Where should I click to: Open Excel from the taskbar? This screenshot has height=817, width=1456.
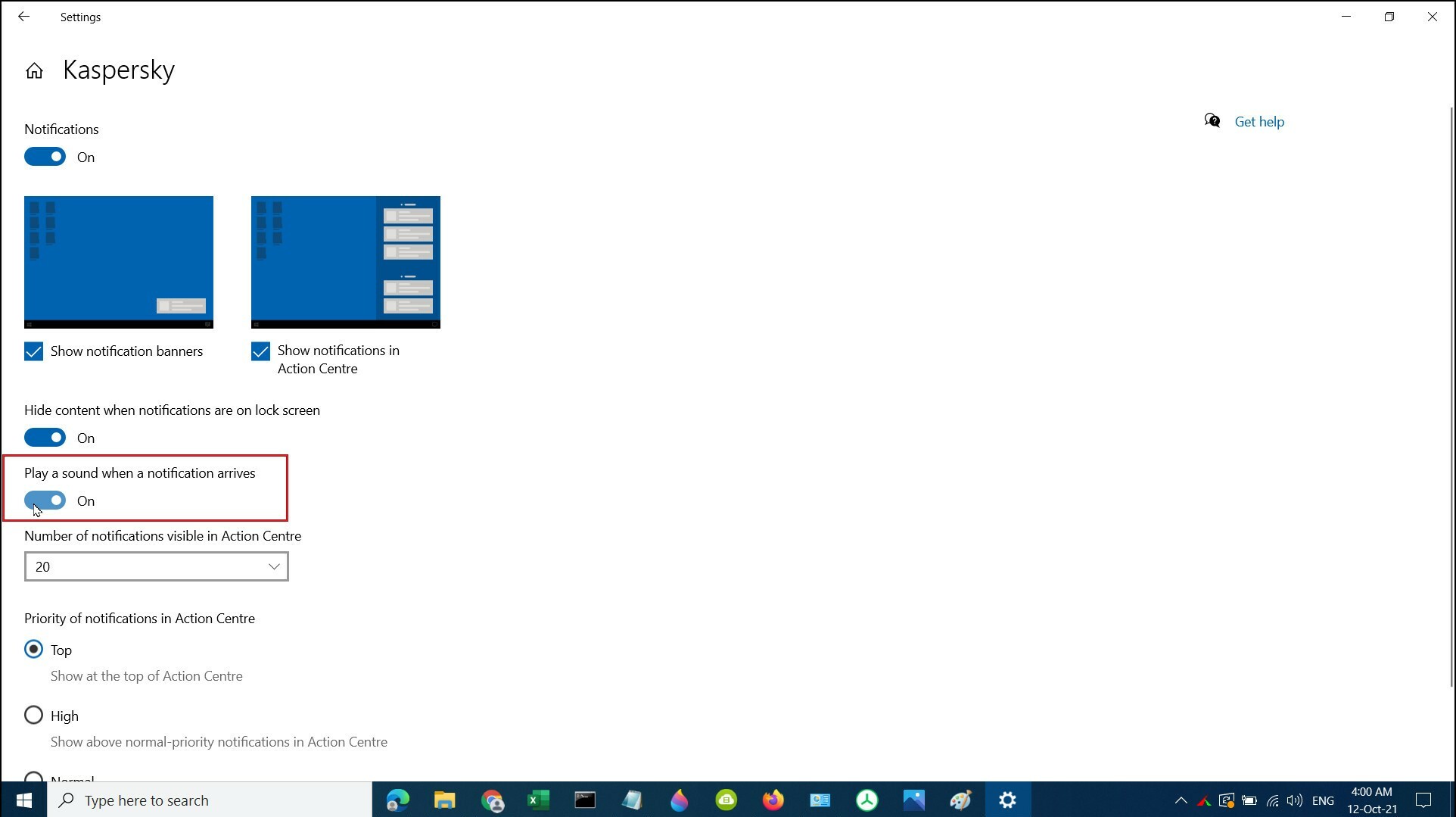point(538,800)
